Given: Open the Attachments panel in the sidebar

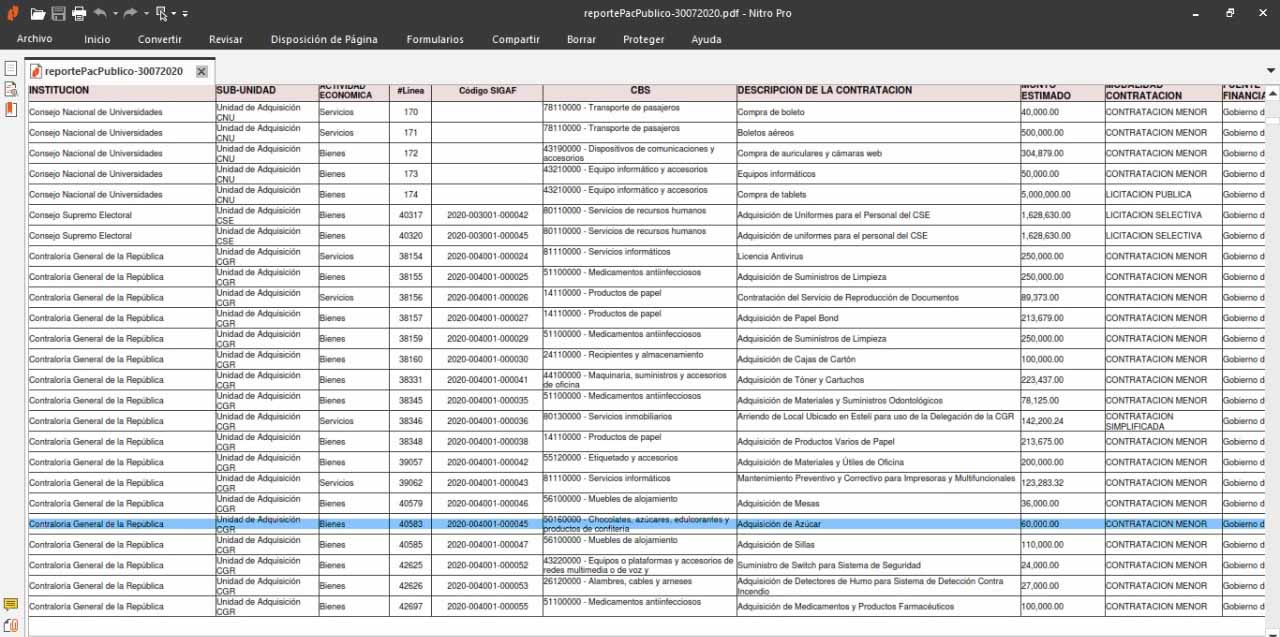Looking at the screenshot, I should pos(11,625).
